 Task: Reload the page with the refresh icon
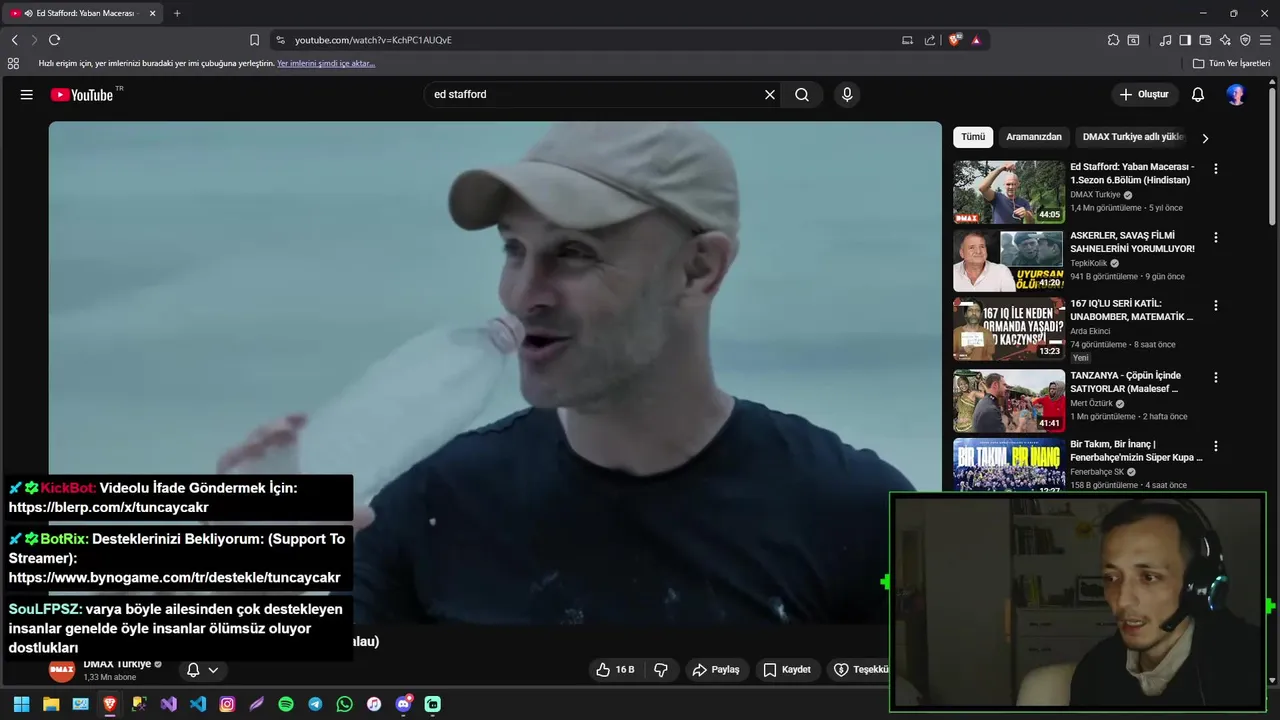pyautogui.click(x=54, y=40)
